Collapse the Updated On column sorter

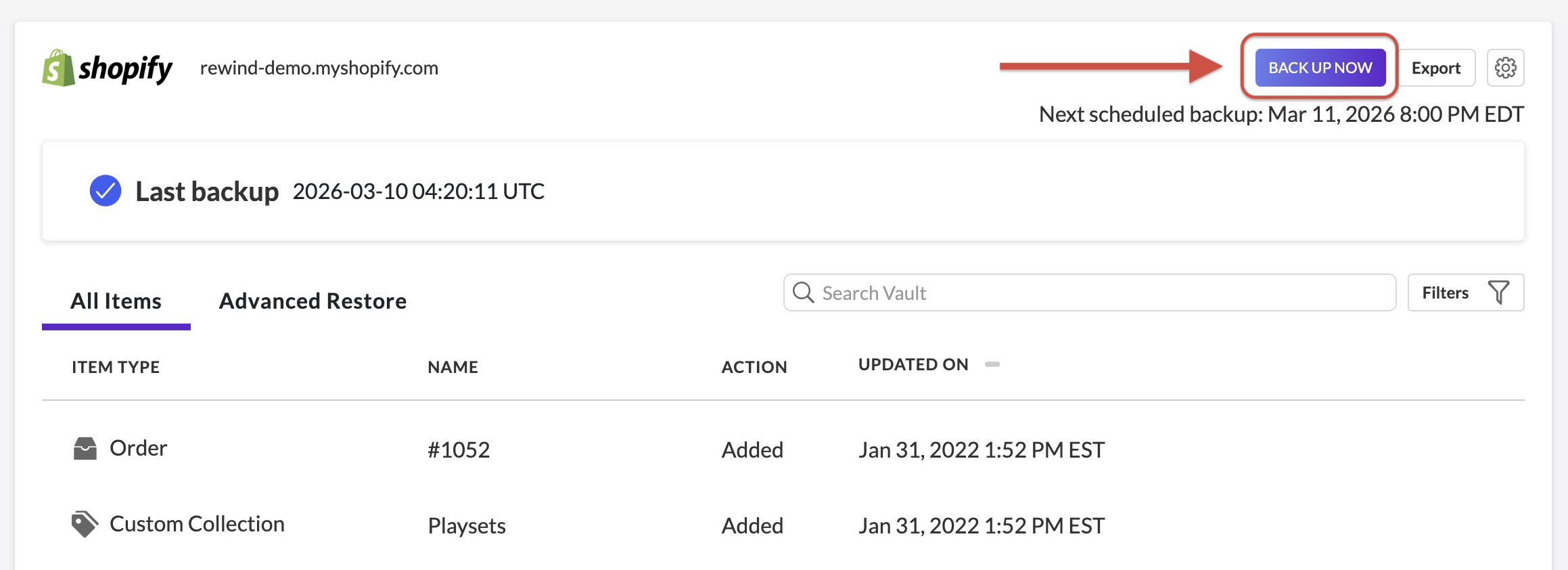pyautogui.click(x=992, y=364)
